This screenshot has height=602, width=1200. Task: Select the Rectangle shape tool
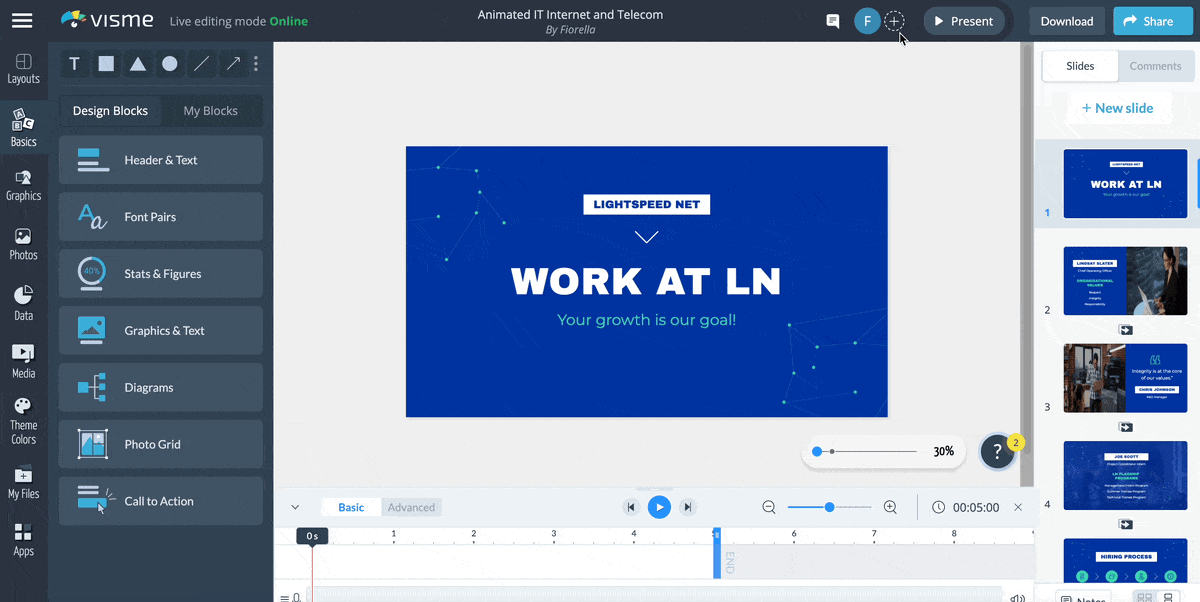coord(106,63)
